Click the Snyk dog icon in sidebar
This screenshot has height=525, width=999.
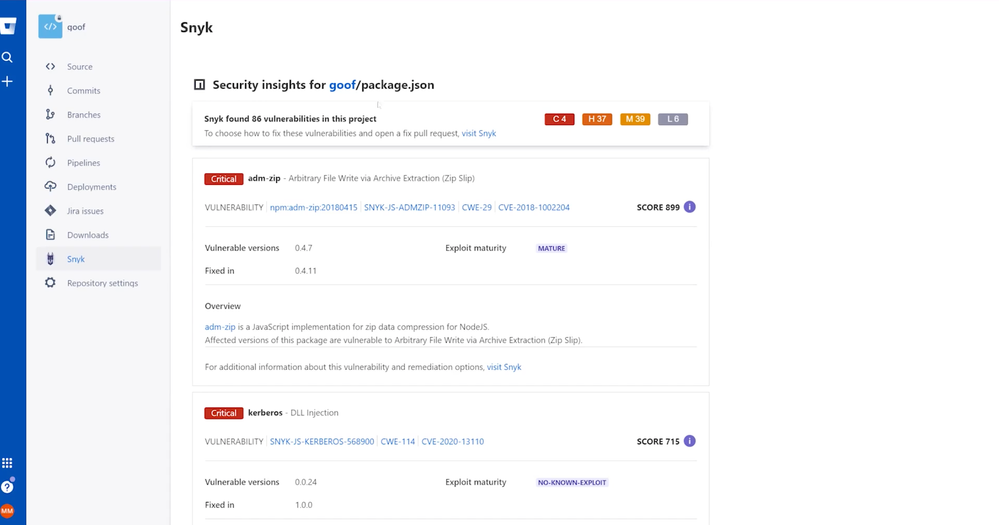coord(50,259)
